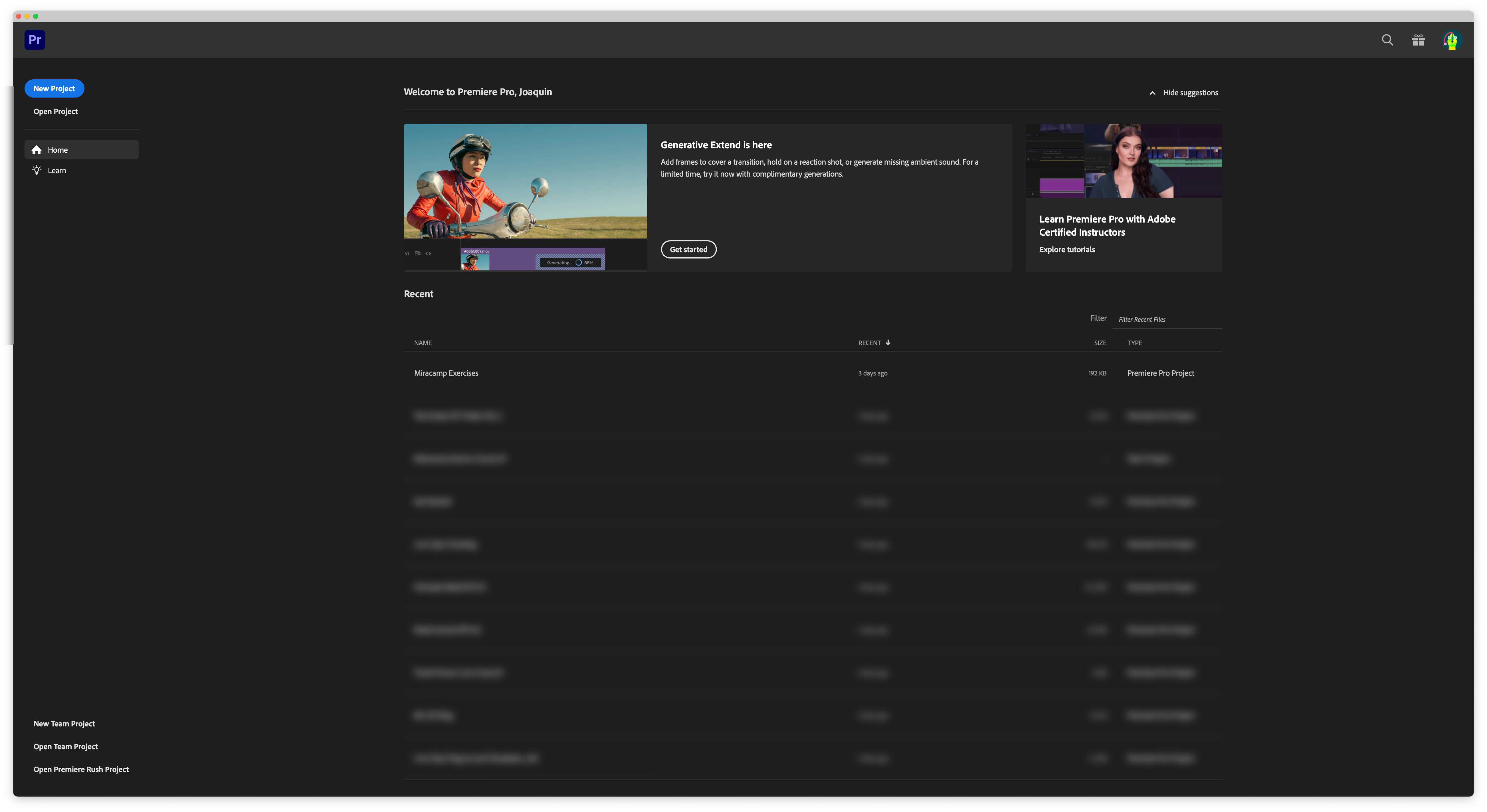Click the Premiere Pro logo icon
1487x812 pixels.
coord(35,40)
